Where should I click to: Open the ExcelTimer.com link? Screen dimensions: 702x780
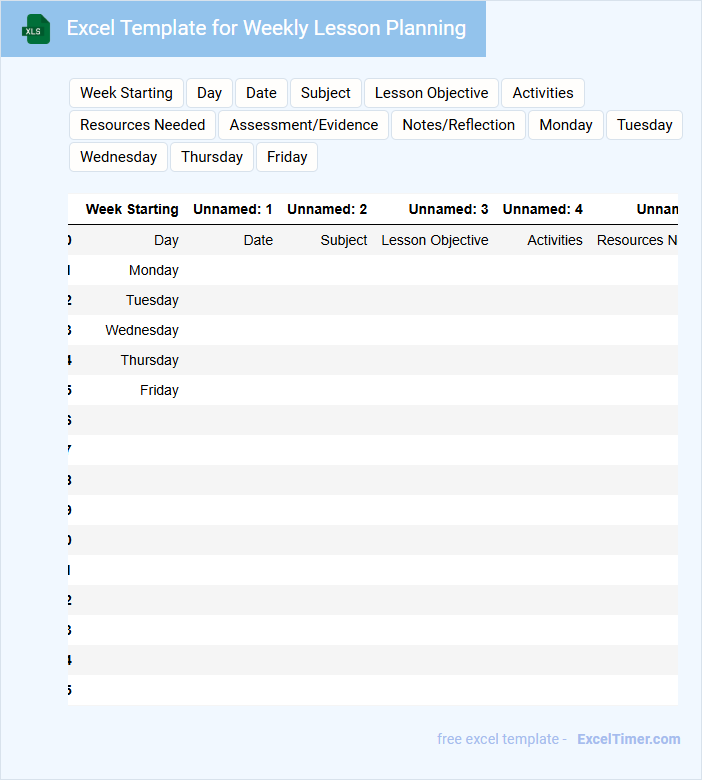pyautogui.click(x=628, y=739)
